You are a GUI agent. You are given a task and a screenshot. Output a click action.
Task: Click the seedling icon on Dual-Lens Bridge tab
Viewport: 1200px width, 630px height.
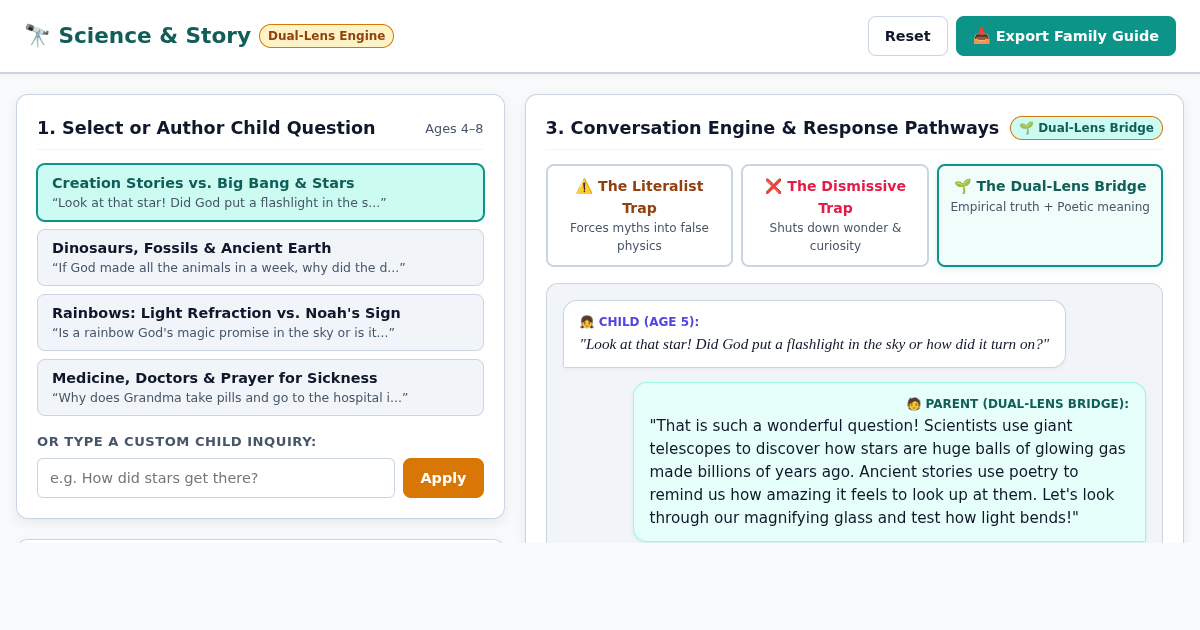click(x=962, y=186)
